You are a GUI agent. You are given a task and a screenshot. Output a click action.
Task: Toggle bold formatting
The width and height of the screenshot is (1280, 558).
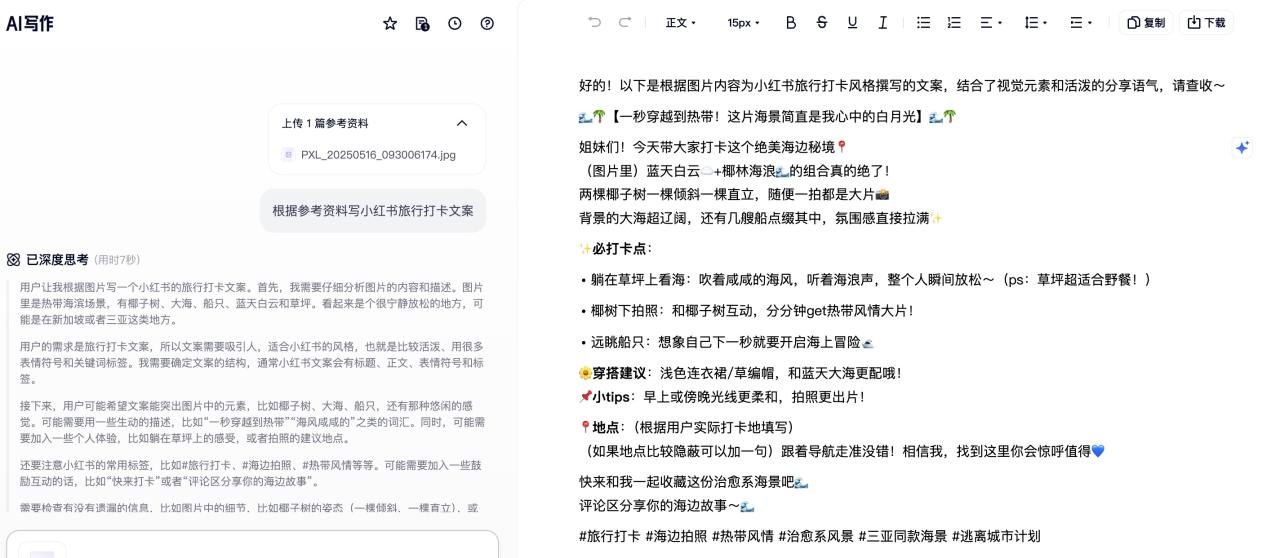pos(791,22)
